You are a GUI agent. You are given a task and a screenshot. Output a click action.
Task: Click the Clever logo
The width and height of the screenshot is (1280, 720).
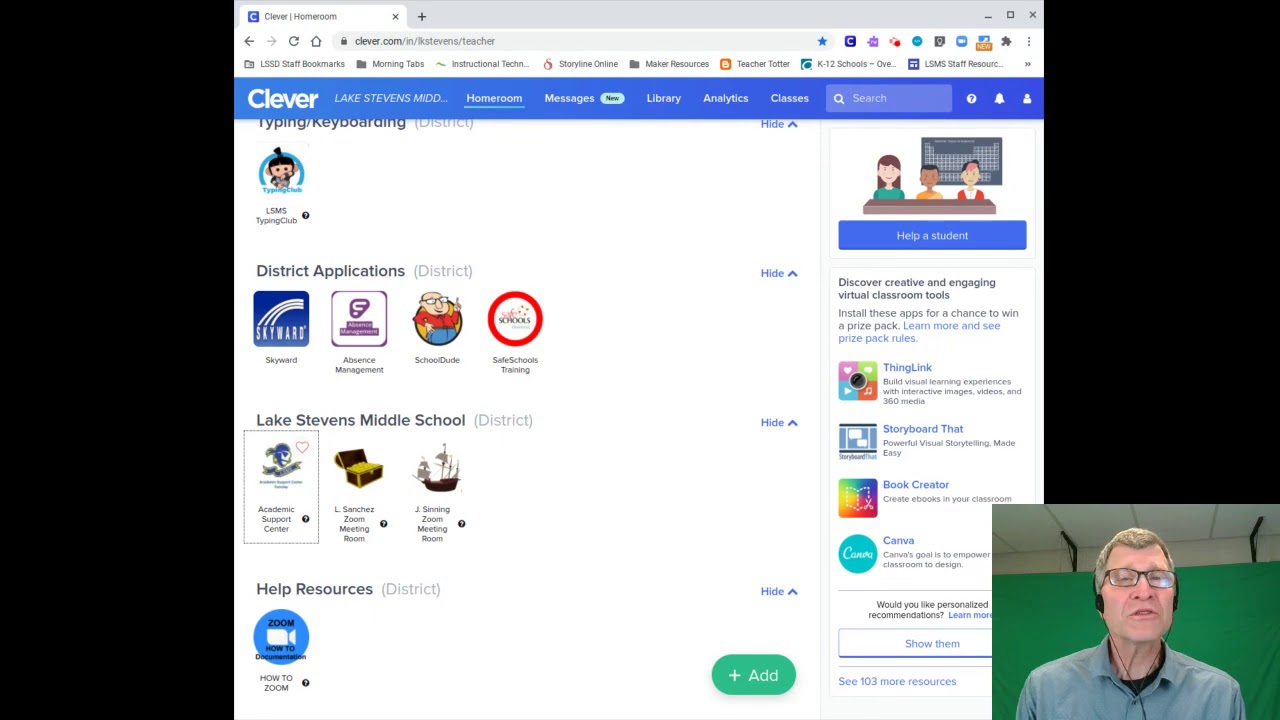(283, 98)
